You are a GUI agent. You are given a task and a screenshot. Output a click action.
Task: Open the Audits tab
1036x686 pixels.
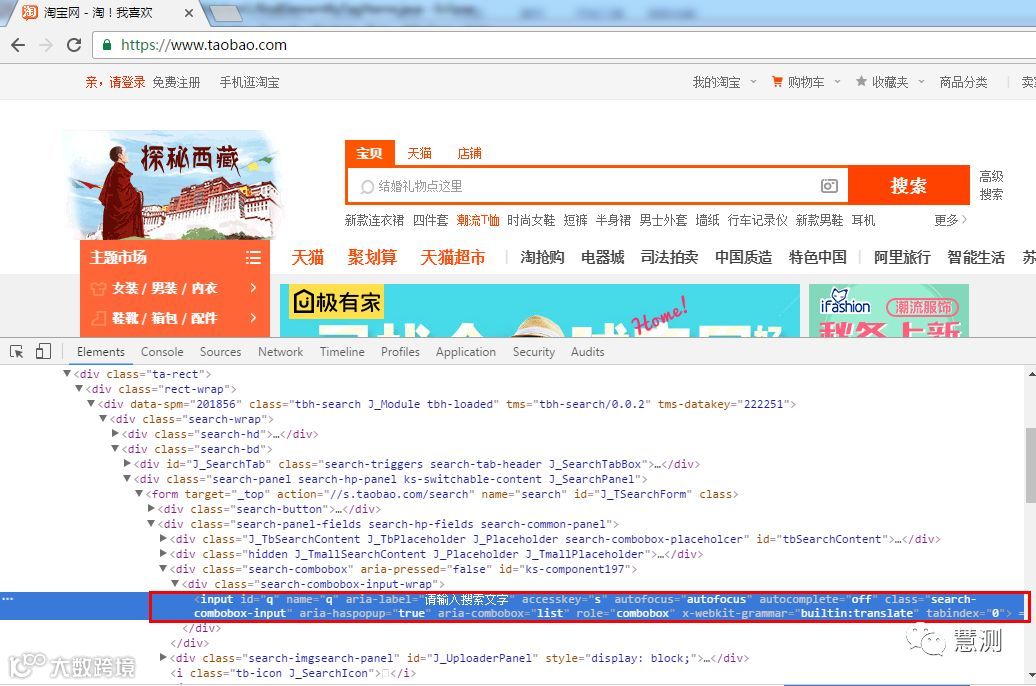coord(587,352)
